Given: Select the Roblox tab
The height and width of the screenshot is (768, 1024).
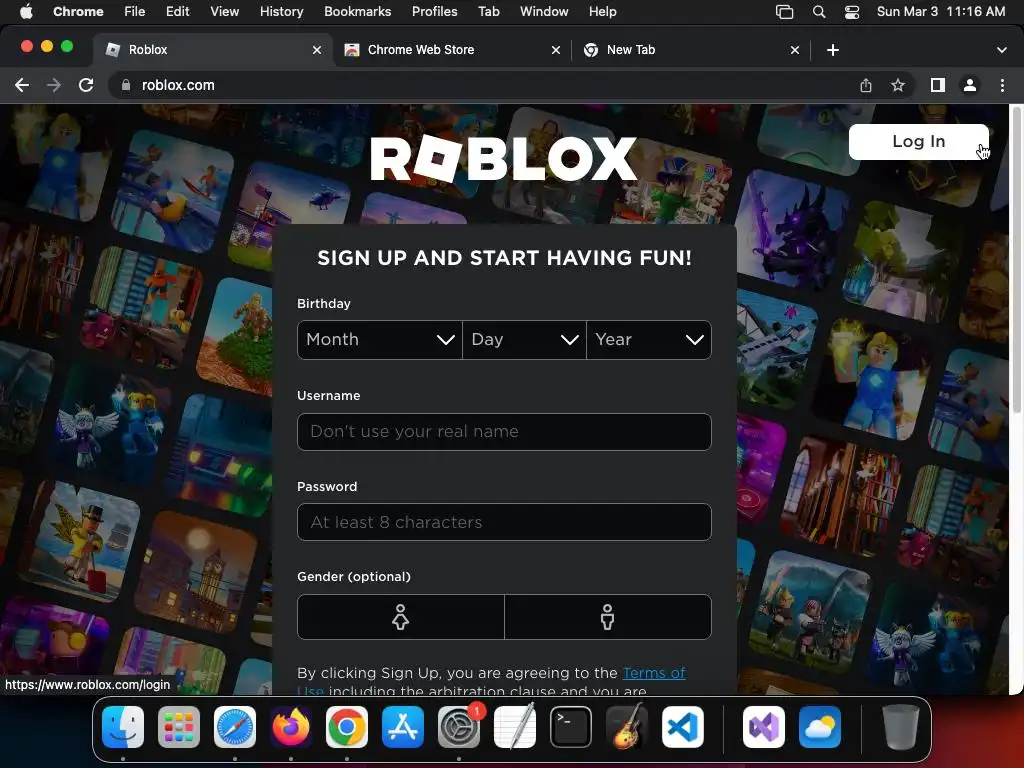Looking at the screenshot, I should [x=213, y=50].
